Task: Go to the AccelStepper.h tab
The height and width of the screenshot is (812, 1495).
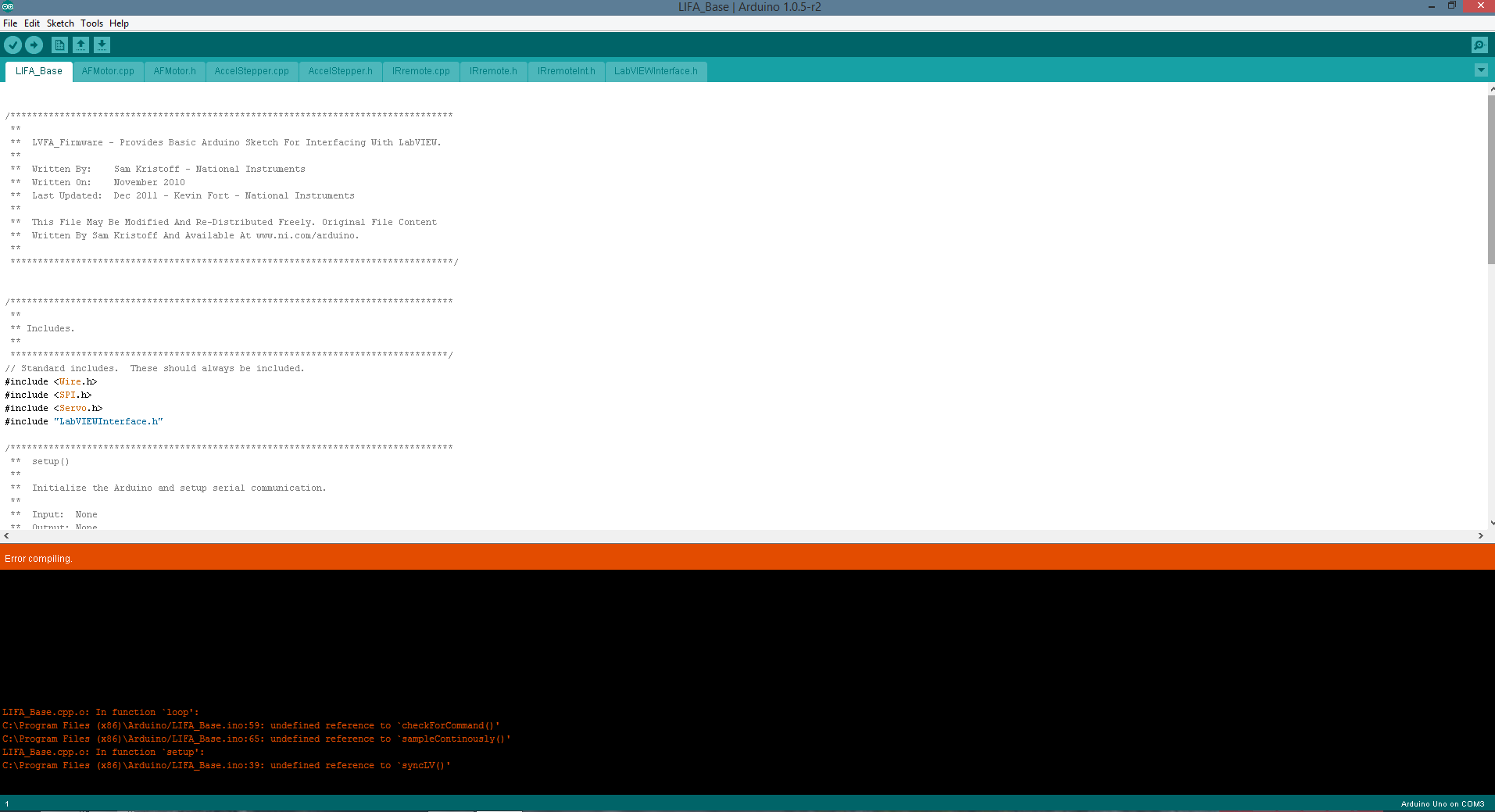Action: 341,71
